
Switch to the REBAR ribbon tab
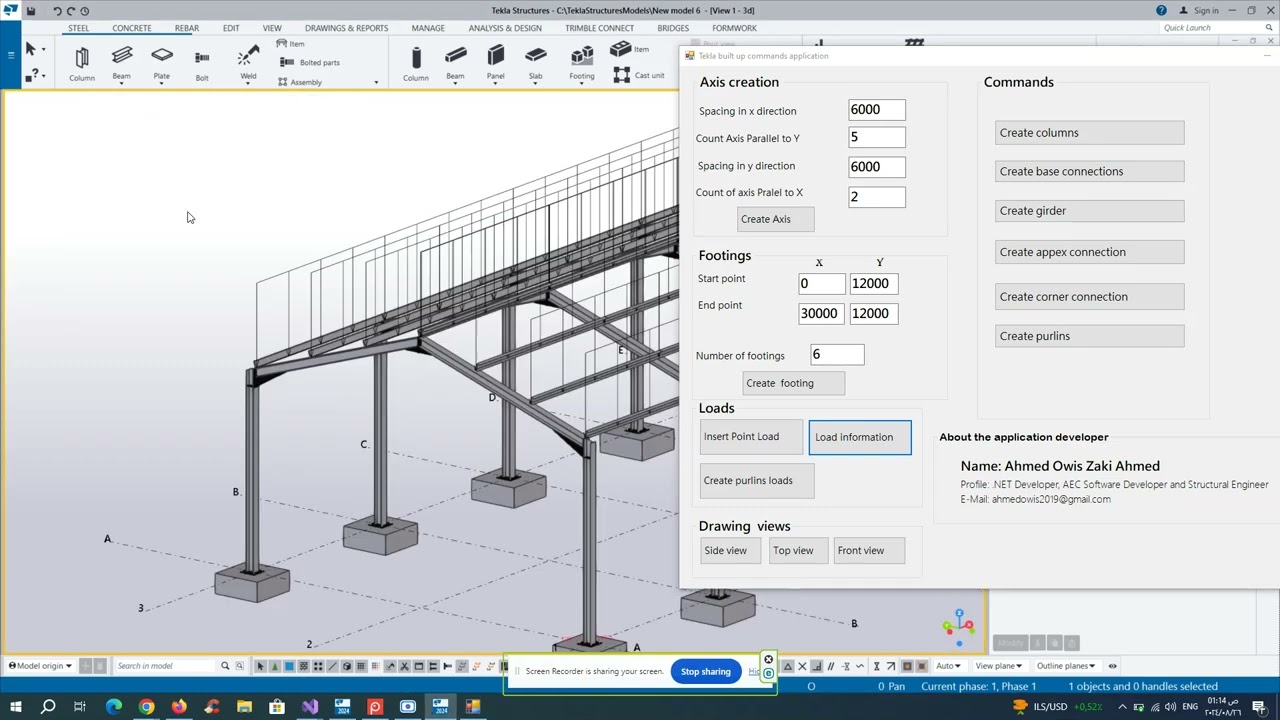187,28
